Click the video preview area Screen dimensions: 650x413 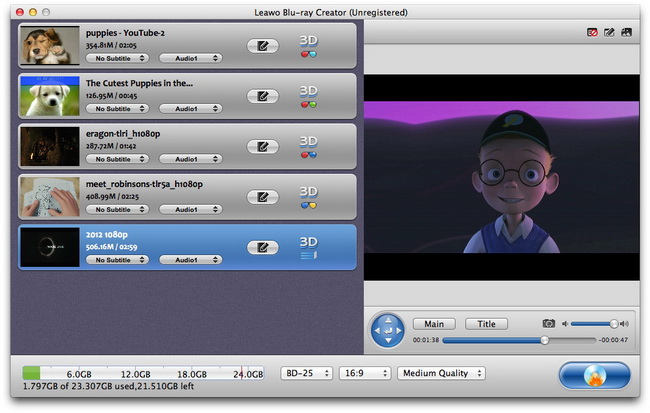(x=502, y=177)
